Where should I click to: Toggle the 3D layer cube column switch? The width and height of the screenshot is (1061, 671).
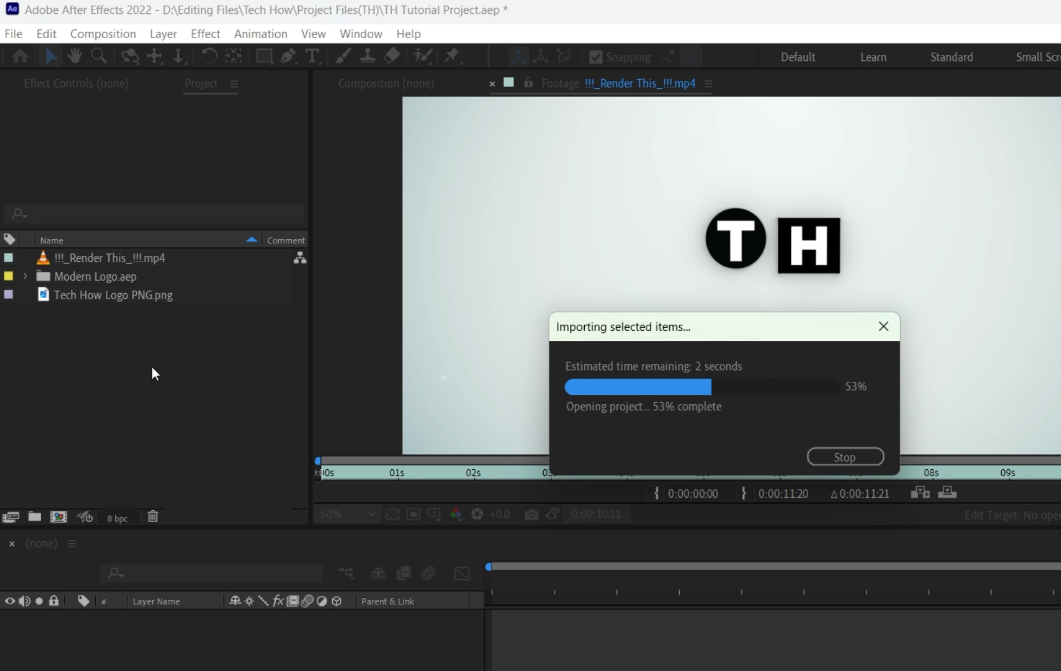coord(336,601)
